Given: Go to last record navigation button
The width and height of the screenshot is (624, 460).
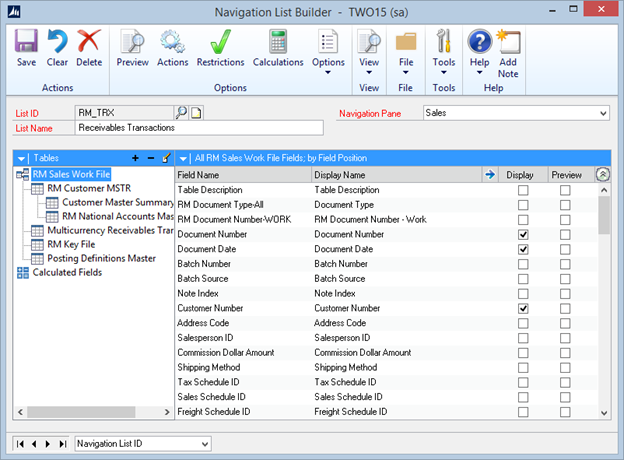Looking at the screenshot, I should pyautogui.click(x=62, y=444).
